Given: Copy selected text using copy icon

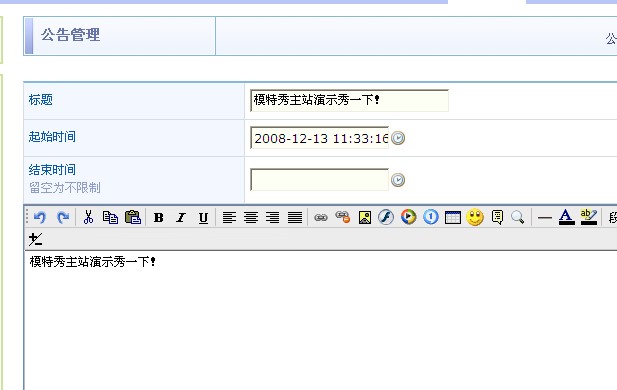Looking at the screenshot, I should tap(111, 217).
